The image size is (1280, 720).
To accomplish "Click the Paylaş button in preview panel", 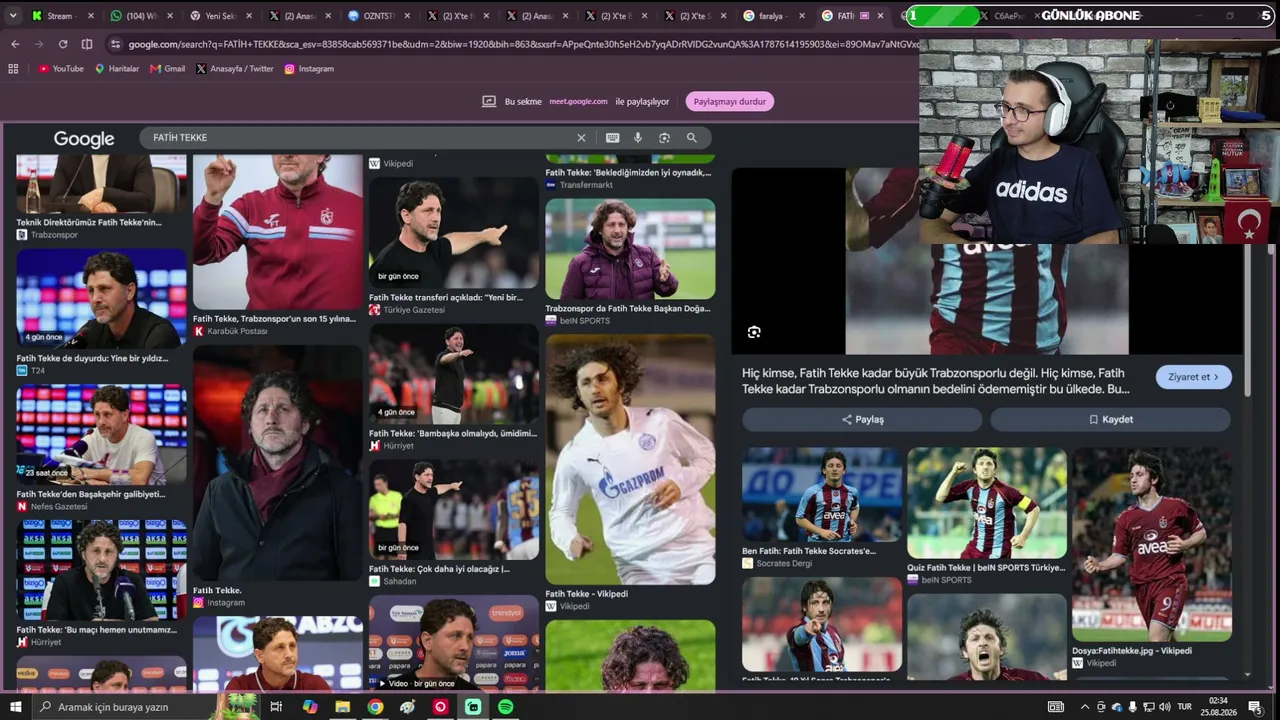I will click(862, 419).
